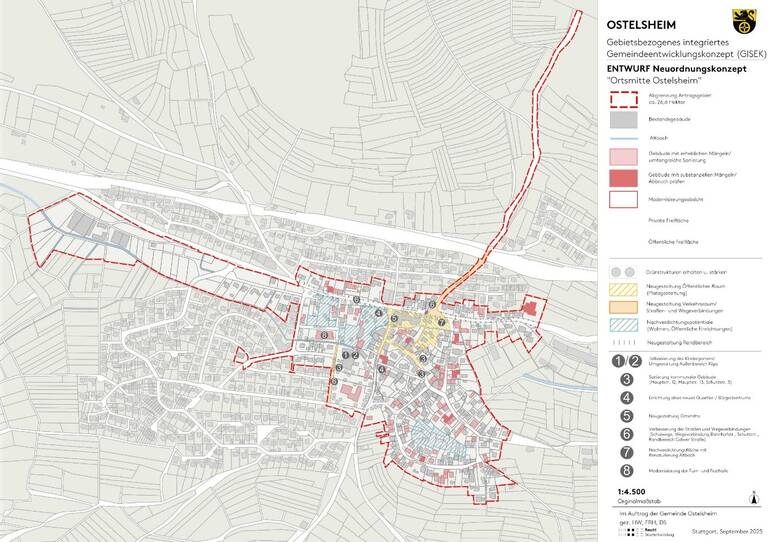Click the 'Grünstrukturen erhalten u. stärken' label
Viewport: 768px width, 542px height.
[687, 272]
